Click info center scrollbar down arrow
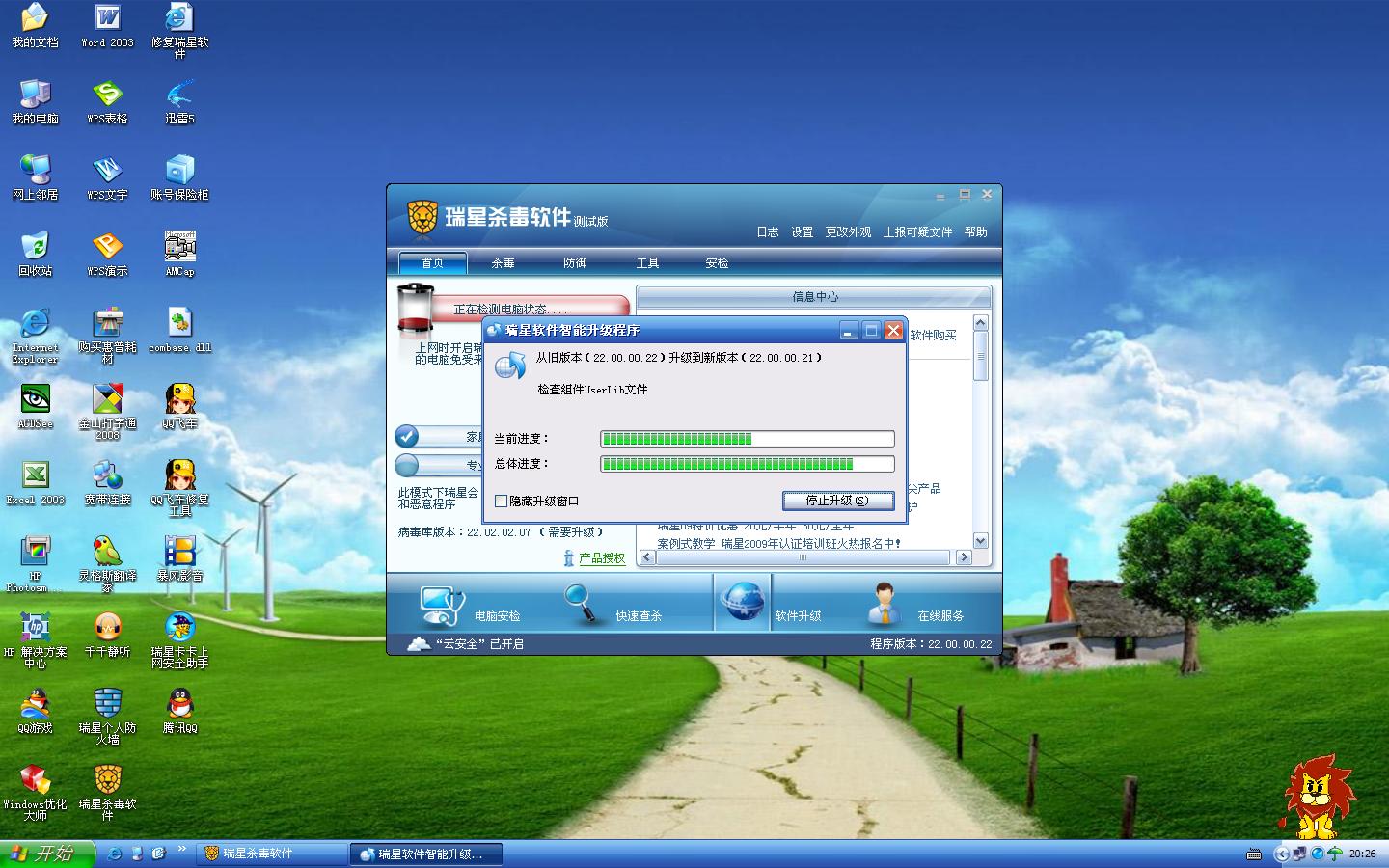Viewport: 1389px width, 868px height. pyautogui.click(x=981, y=541)
